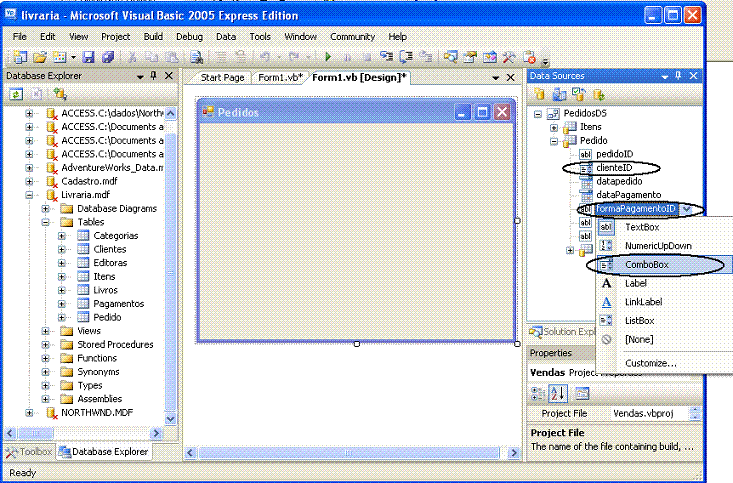Viewport: 733px width, 483px height.
Task: Save the current file with the Save icon
Action: click(88, 57)
